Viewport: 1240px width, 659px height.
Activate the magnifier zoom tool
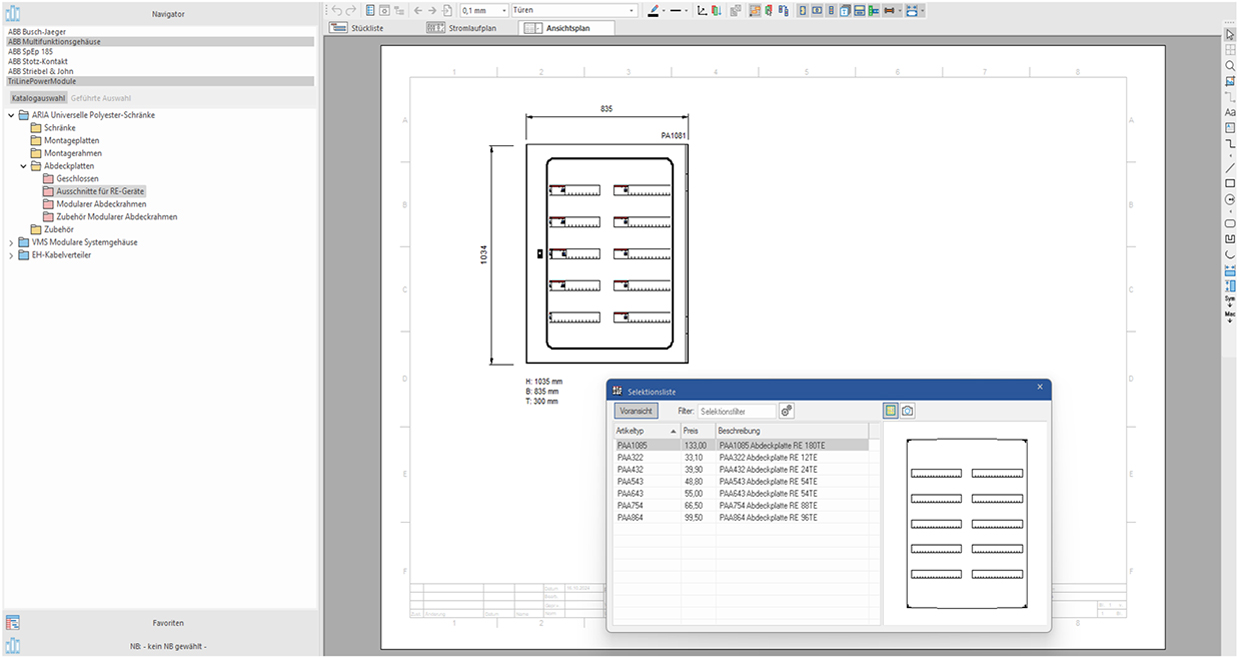pyautogui.click(x=1230, y=66)
